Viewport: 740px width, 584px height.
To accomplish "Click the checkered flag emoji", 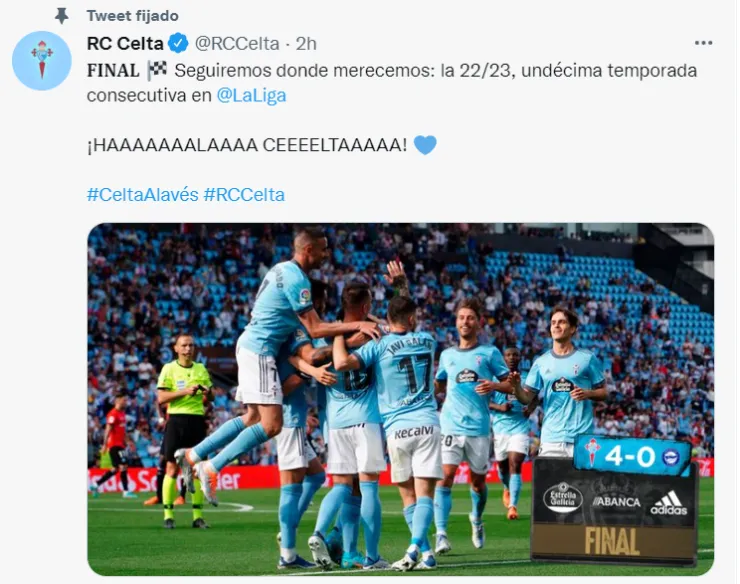I will click(157, 71).
